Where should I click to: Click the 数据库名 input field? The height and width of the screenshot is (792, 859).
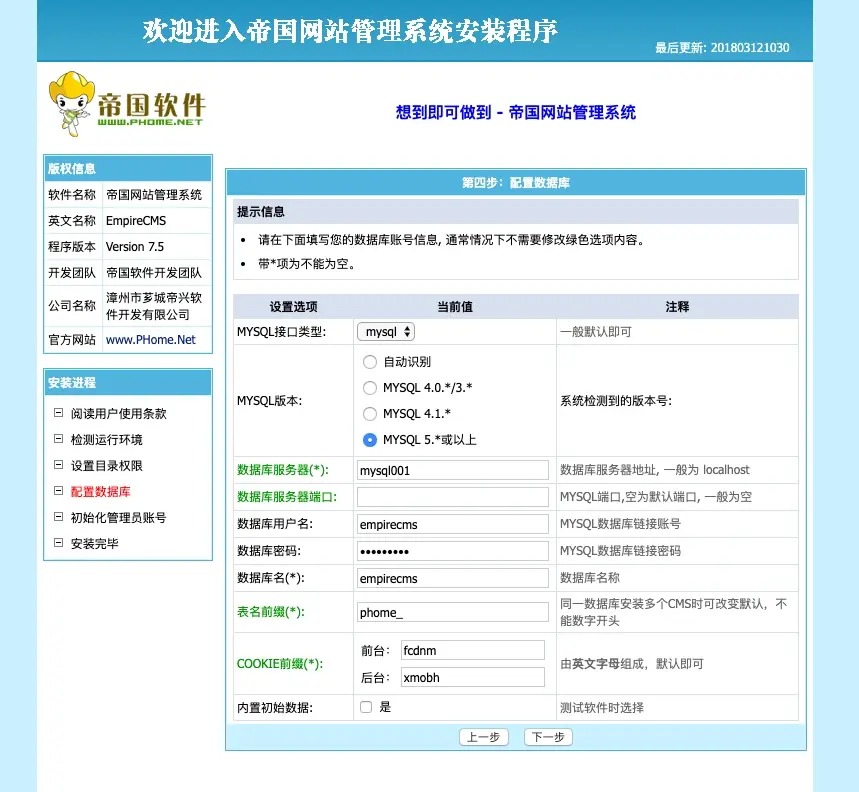click(x=453, y=578)
